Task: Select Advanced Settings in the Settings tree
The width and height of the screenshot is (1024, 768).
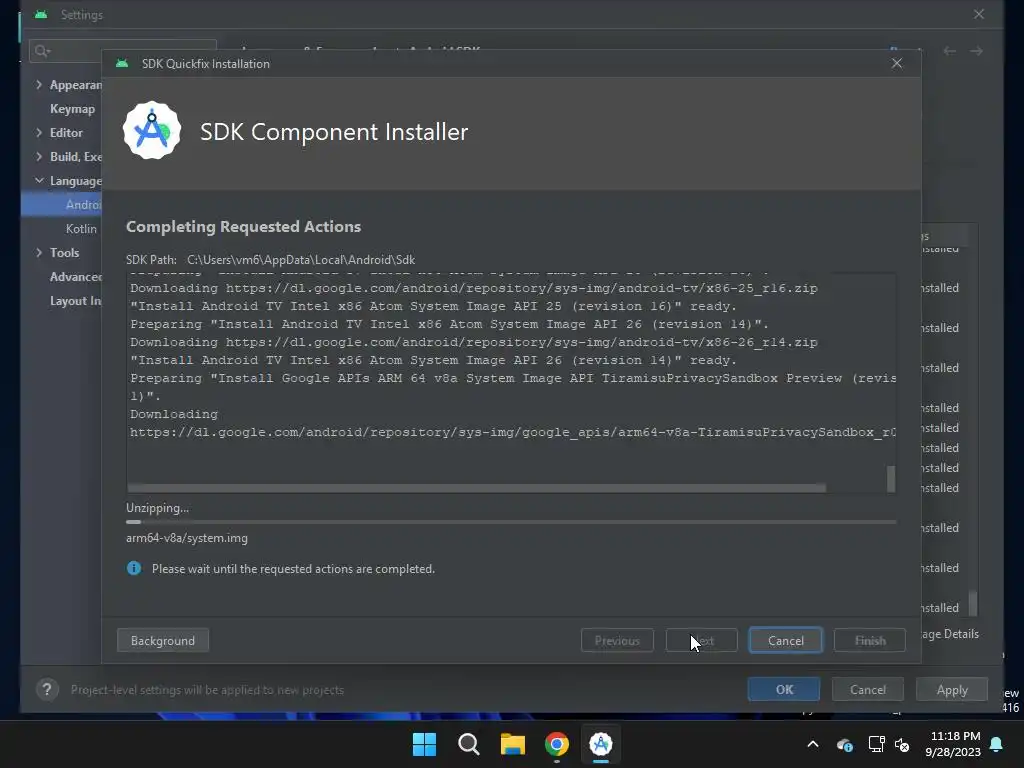Action: coord(76,277)
